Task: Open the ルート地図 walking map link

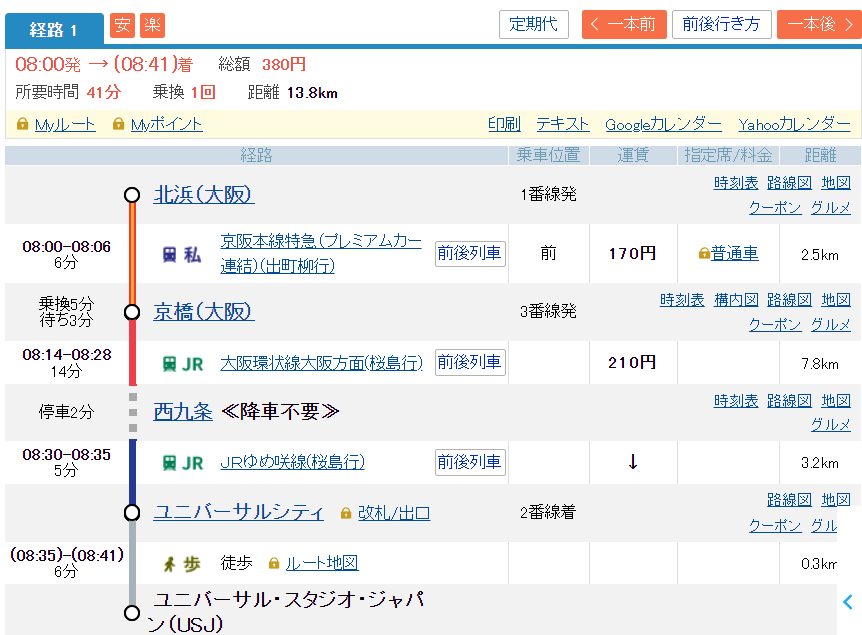Action: tap(321, 563)
